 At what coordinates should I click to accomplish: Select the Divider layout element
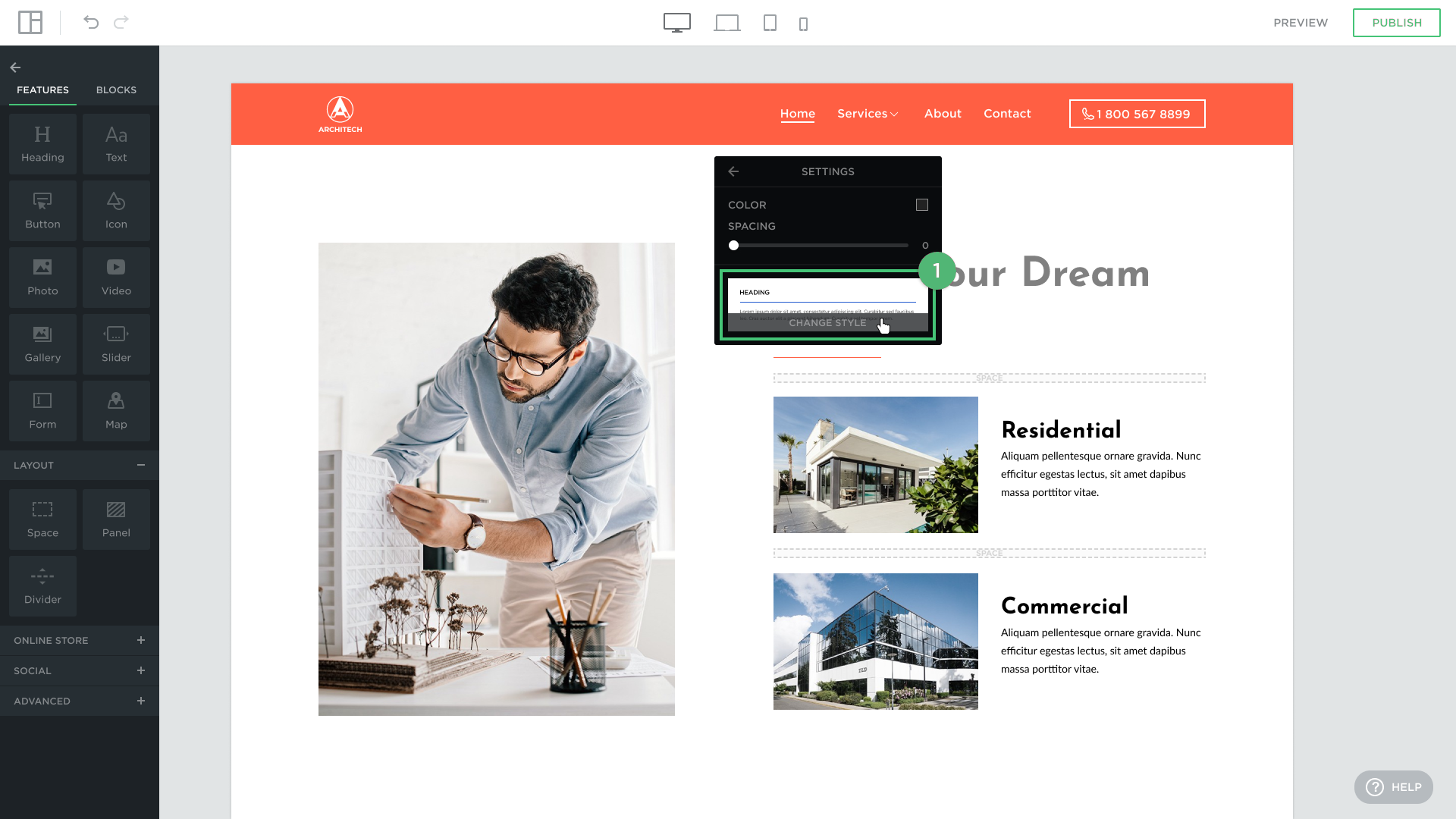click(x=42, y=586)
